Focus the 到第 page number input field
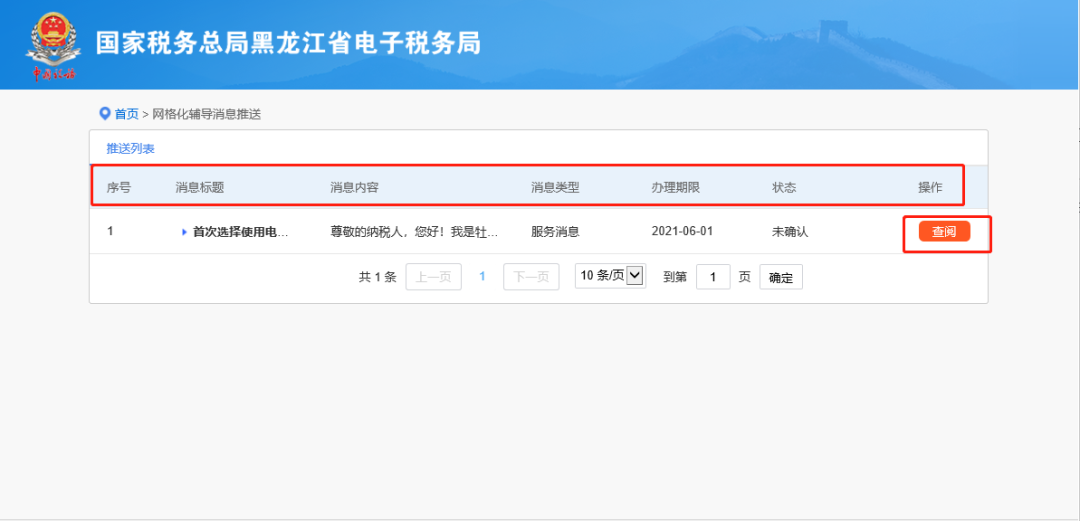 [x=713, y=277]
